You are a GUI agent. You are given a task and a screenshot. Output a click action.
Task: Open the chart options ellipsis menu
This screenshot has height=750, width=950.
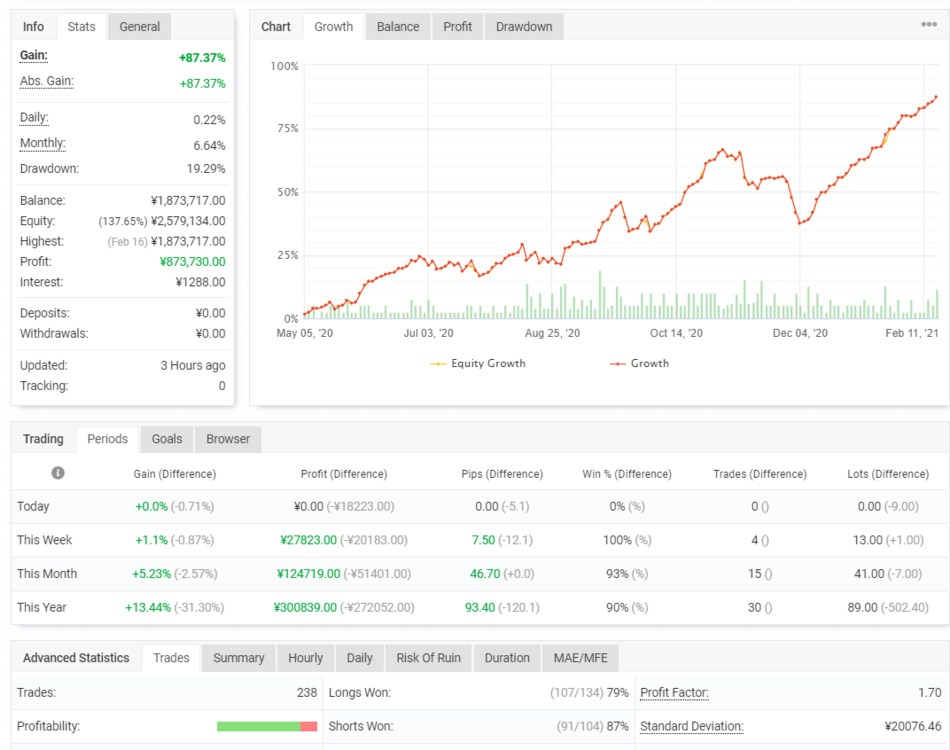[929, 24]
